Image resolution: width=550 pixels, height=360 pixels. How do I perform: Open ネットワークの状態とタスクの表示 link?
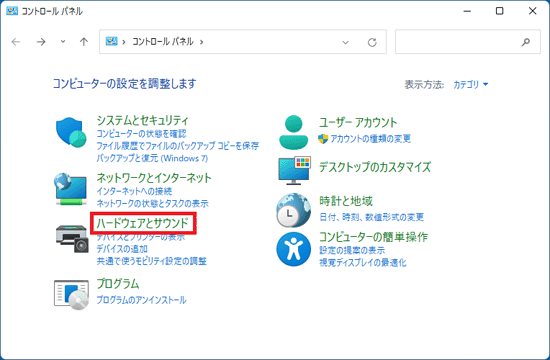click(x=152, y=203)
